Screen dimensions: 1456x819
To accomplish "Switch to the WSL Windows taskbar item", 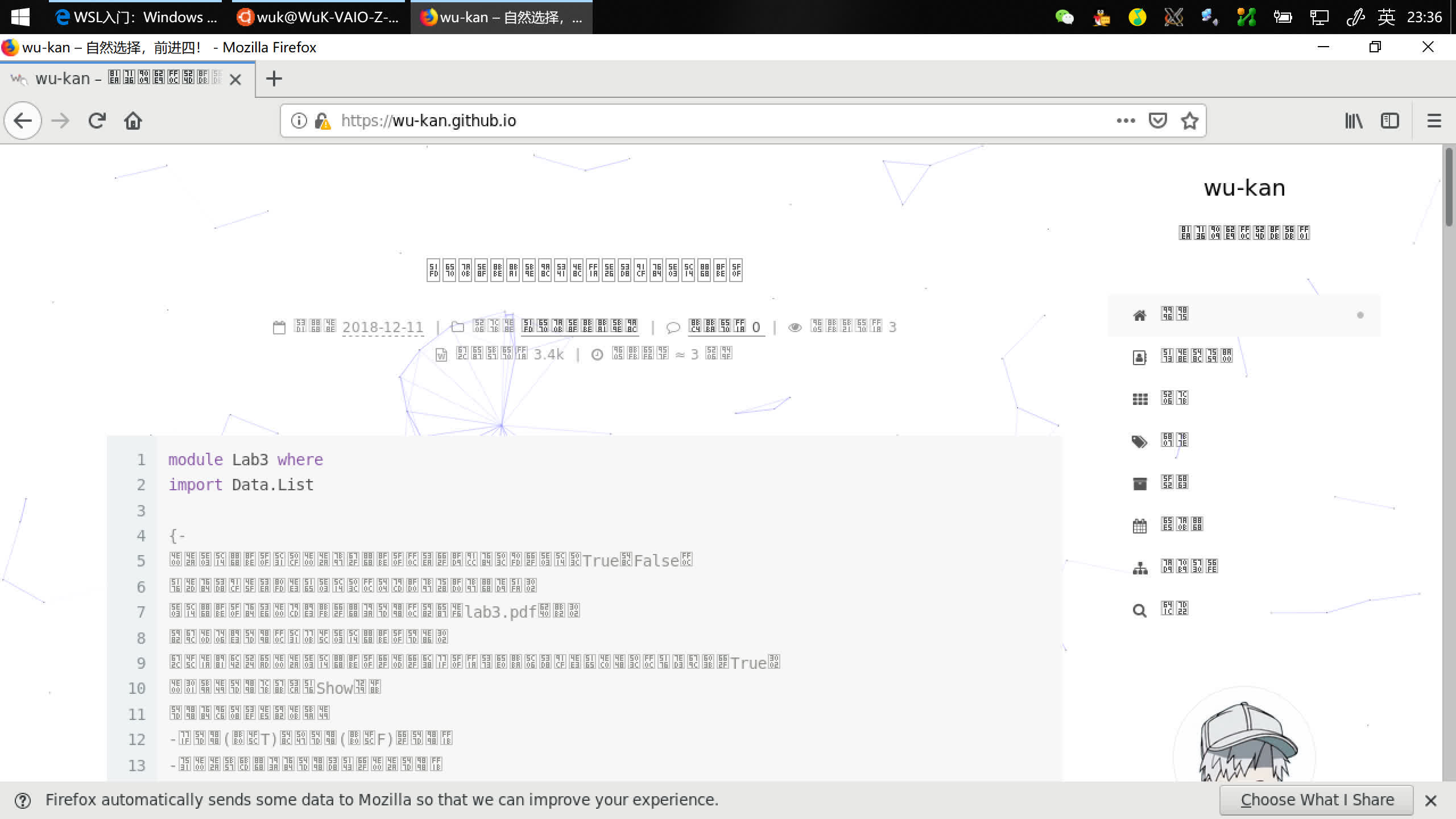I will click(136, 17).
